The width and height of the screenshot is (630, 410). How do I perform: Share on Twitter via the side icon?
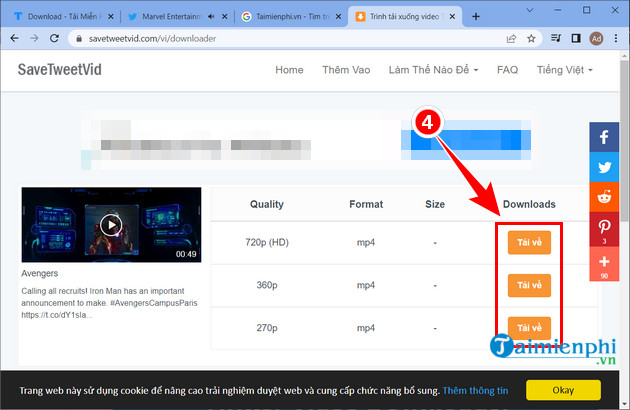click(604, 167)
